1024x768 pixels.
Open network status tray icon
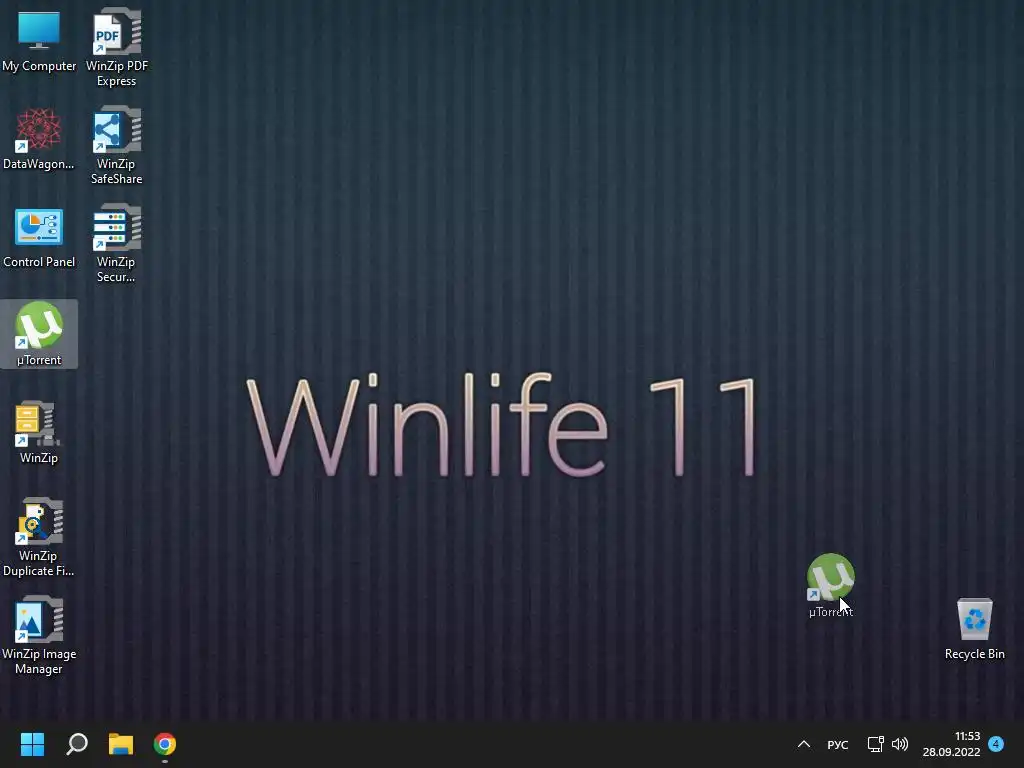[875, 744]
